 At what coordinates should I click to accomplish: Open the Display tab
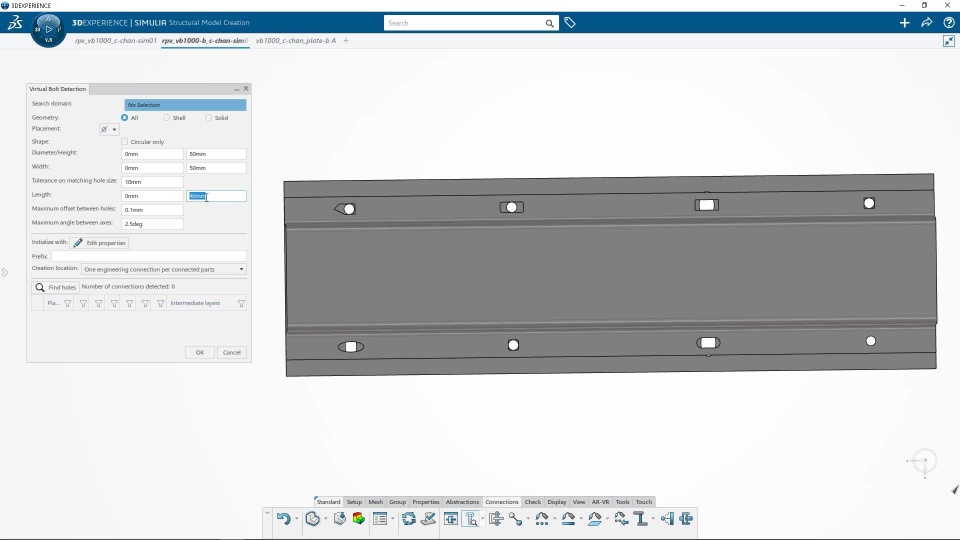[557, 501]
